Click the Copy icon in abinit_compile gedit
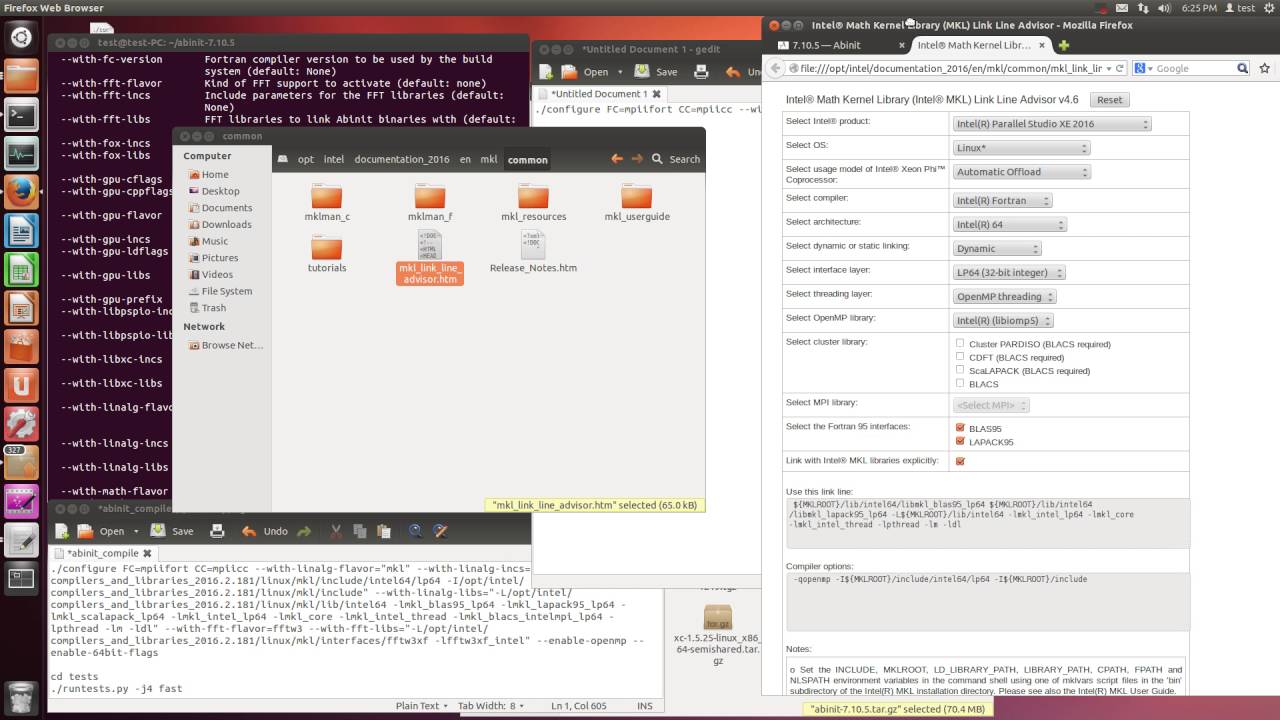 (358, 531)
